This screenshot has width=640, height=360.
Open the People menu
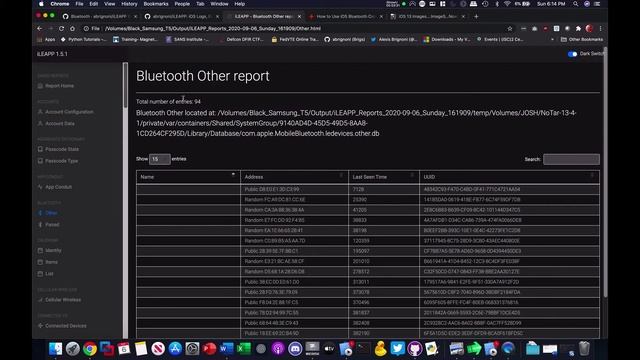182,4
